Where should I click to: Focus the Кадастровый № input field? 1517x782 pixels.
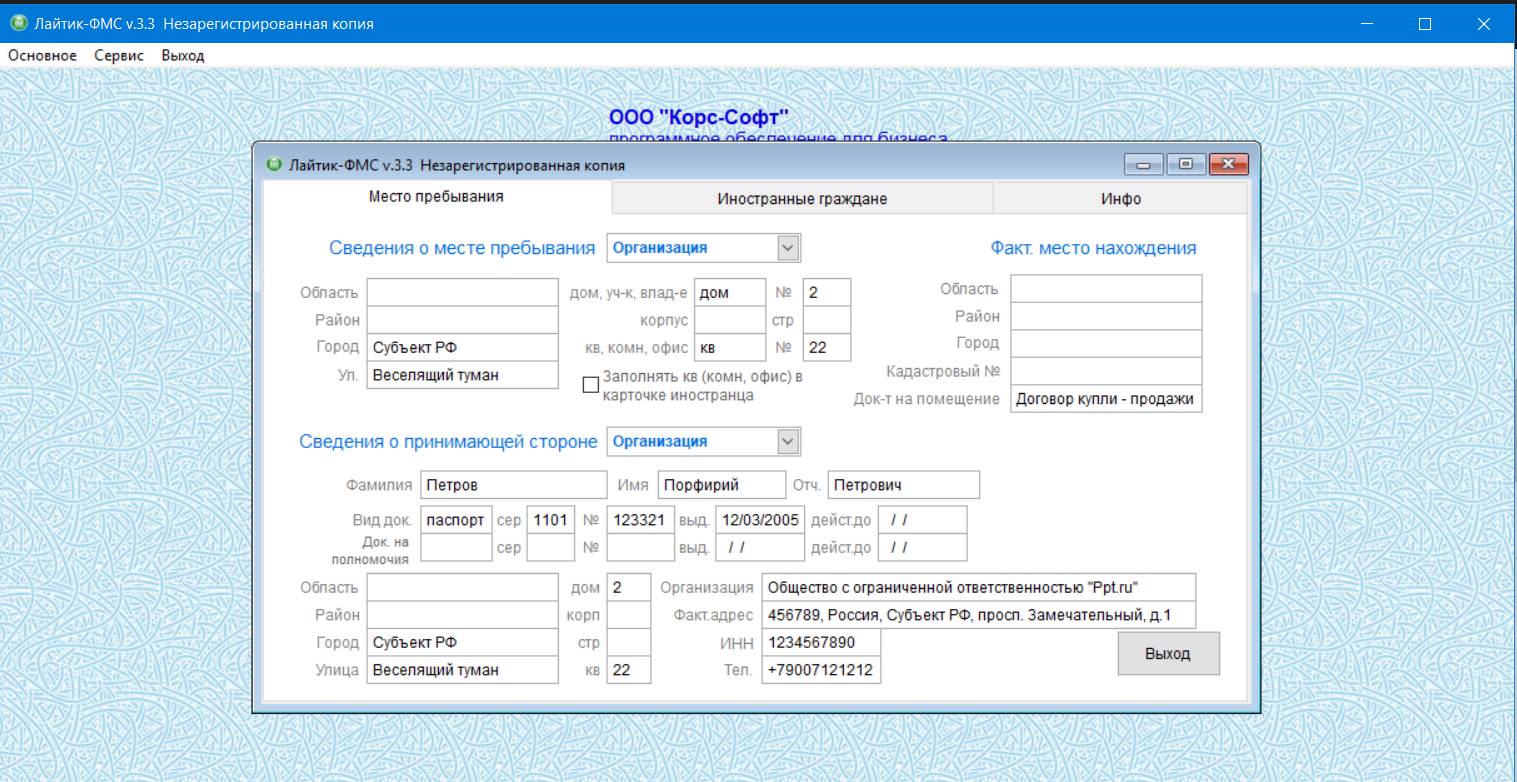point(1105,372)
